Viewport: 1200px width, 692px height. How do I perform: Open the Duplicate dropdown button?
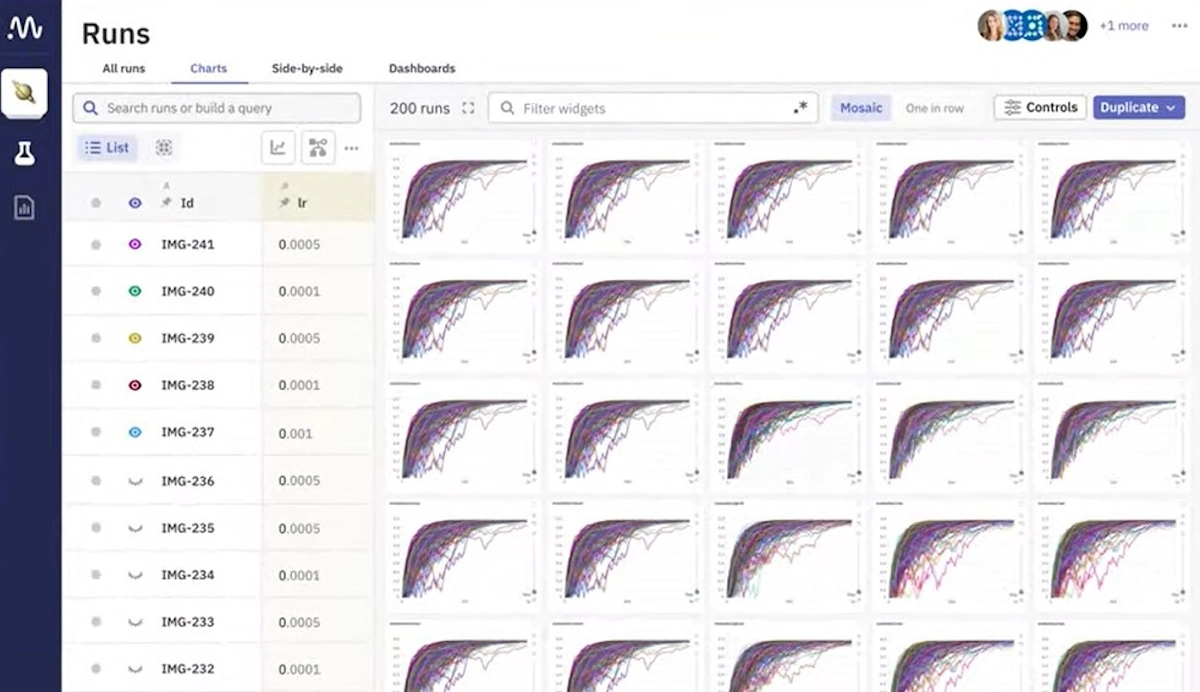click(x=1139, y=107)
